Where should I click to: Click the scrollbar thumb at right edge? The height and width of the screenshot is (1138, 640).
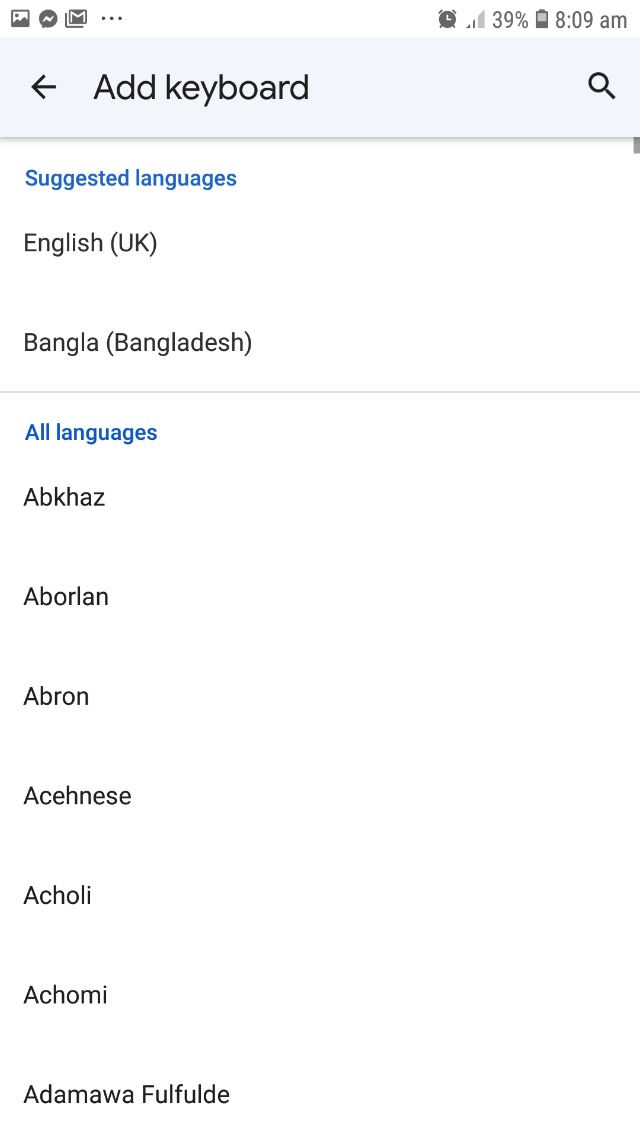pyautogui.click(x=636, y=144)
